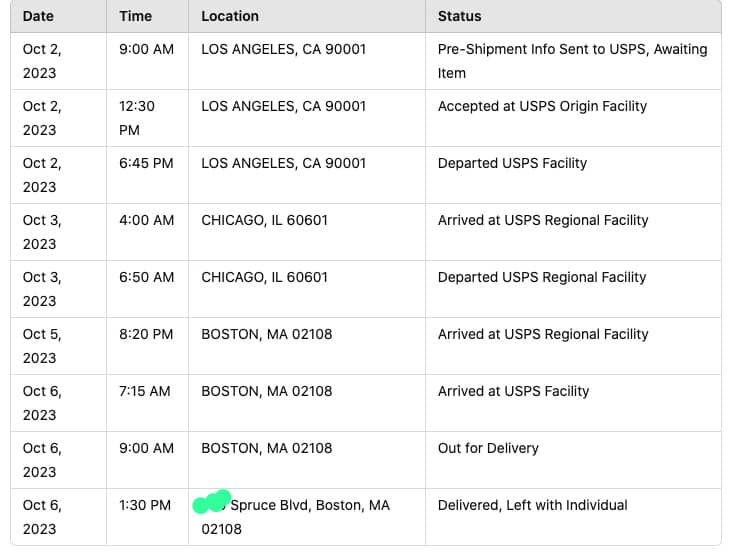Select the Departed USPS Facility status text
The height and width of the screenshot is (552, 733).
(x=512, y=163)
